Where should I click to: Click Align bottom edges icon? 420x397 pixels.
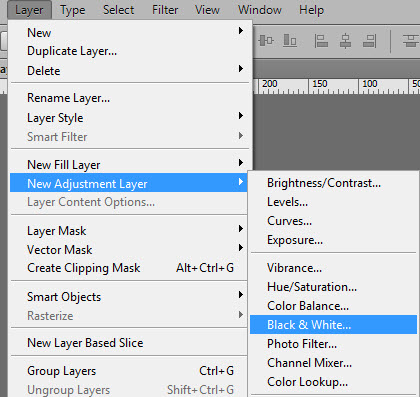290,41
